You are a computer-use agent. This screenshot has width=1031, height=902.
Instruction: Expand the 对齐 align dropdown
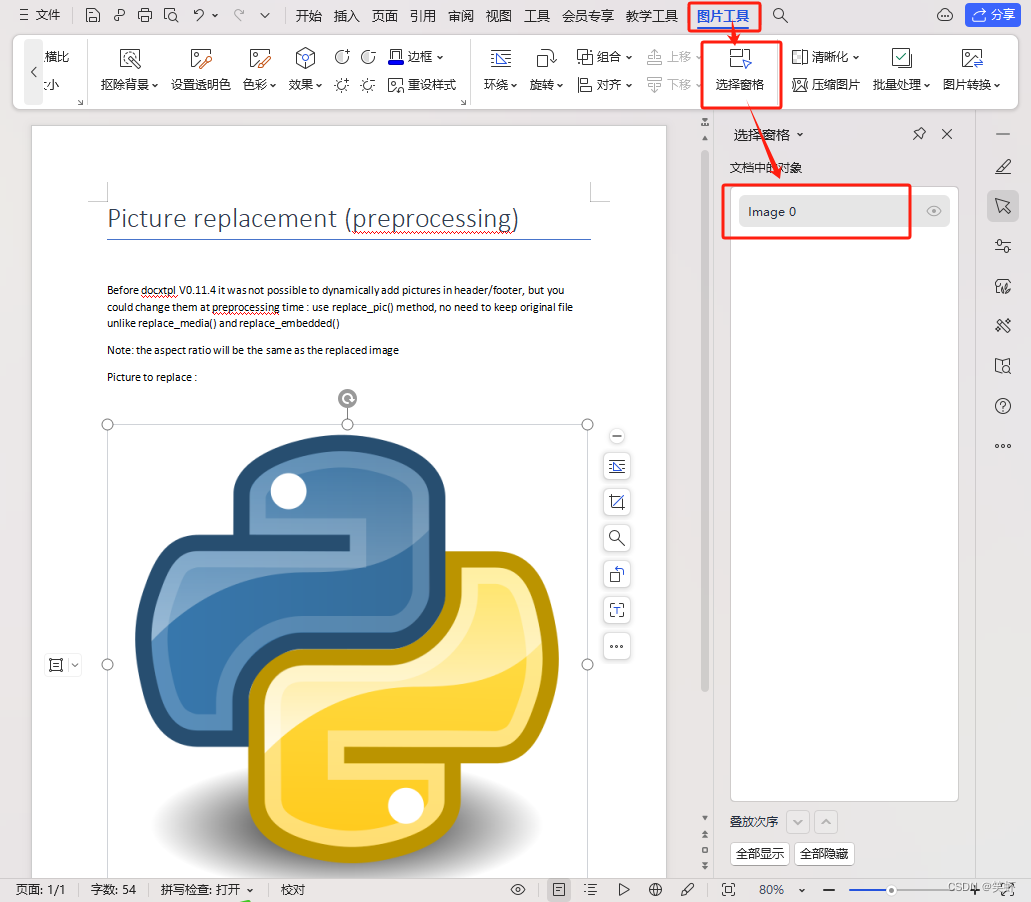tap(629, 85)
